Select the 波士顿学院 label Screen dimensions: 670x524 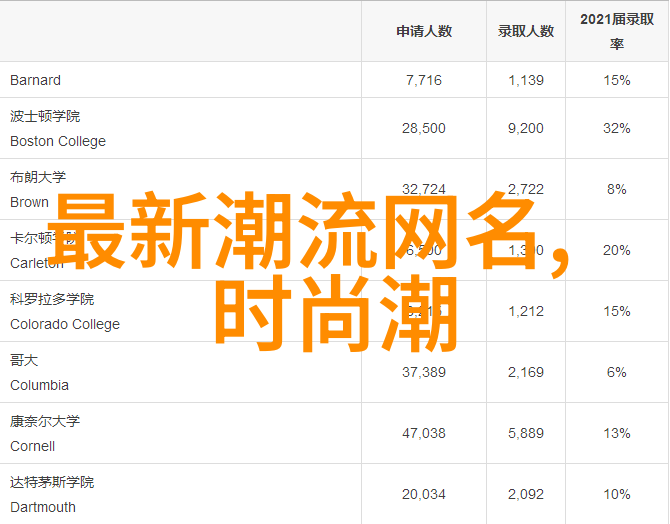(x=45, y=116)
